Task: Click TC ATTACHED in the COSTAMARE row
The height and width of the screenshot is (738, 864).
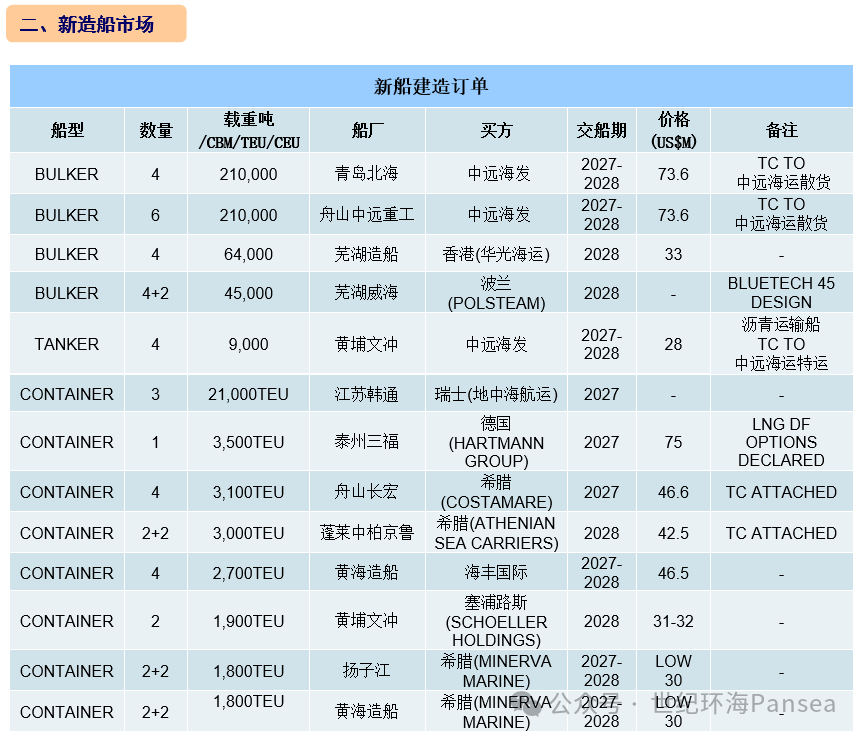Action: (x=781, y=492)
